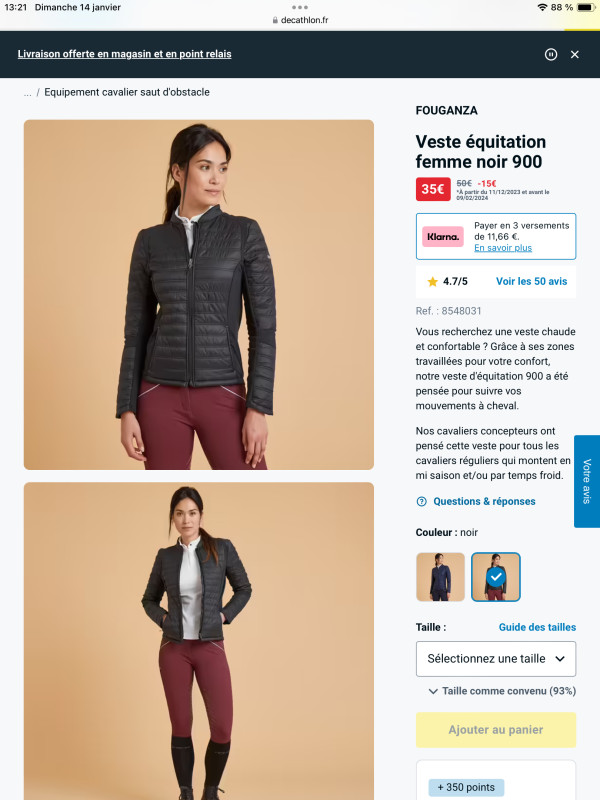Image resolution: width=600 pixels, height=800 pixels.
Task: Click En savoir plus Klarna link
Action: point(503,247)
